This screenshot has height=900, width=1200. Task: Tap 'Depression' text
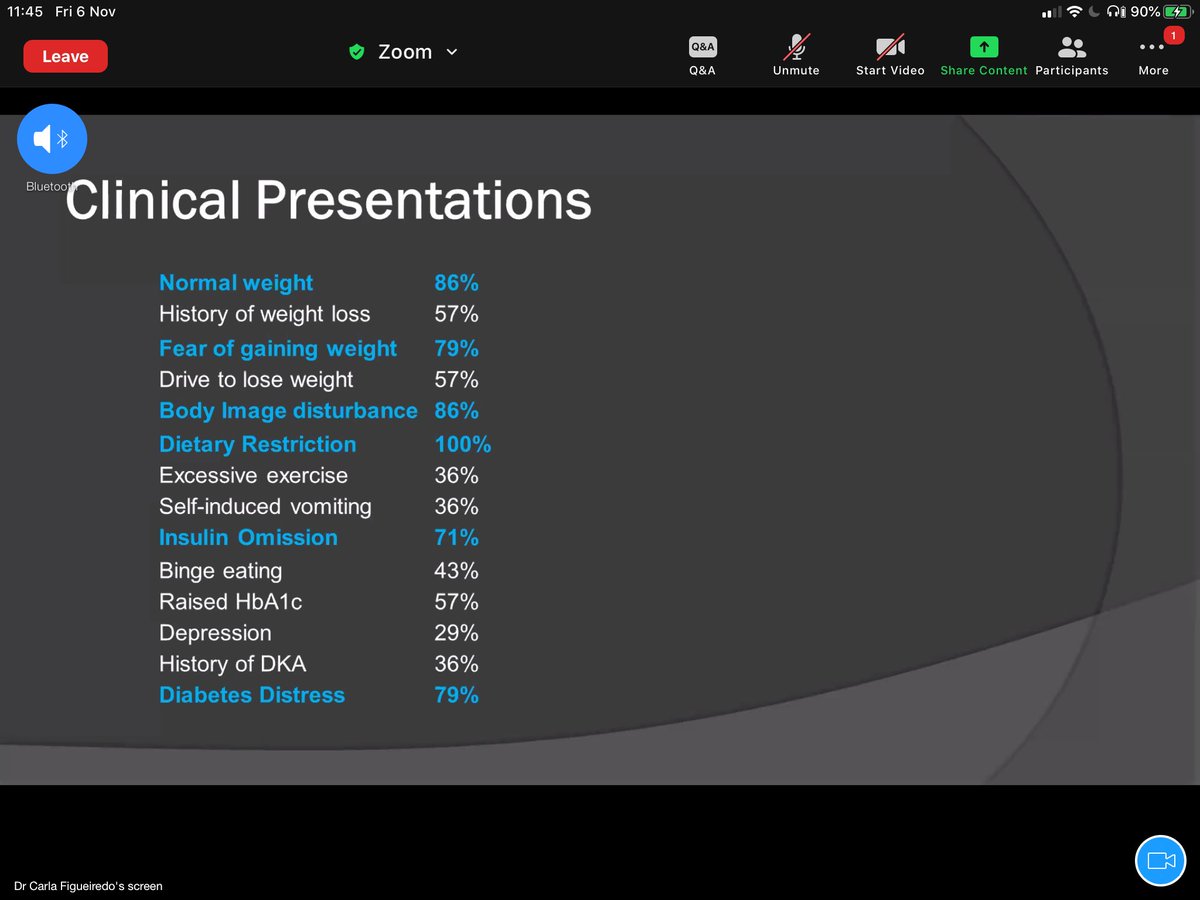(x=215, y=633)
